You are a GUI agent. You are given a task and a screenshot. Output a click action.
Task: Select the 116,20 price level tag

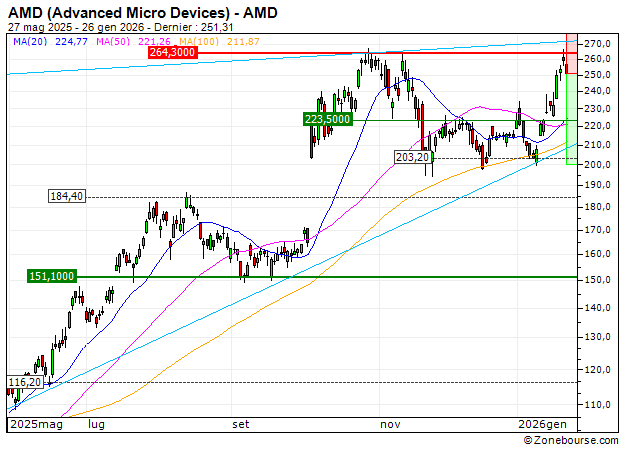(26, 382)
